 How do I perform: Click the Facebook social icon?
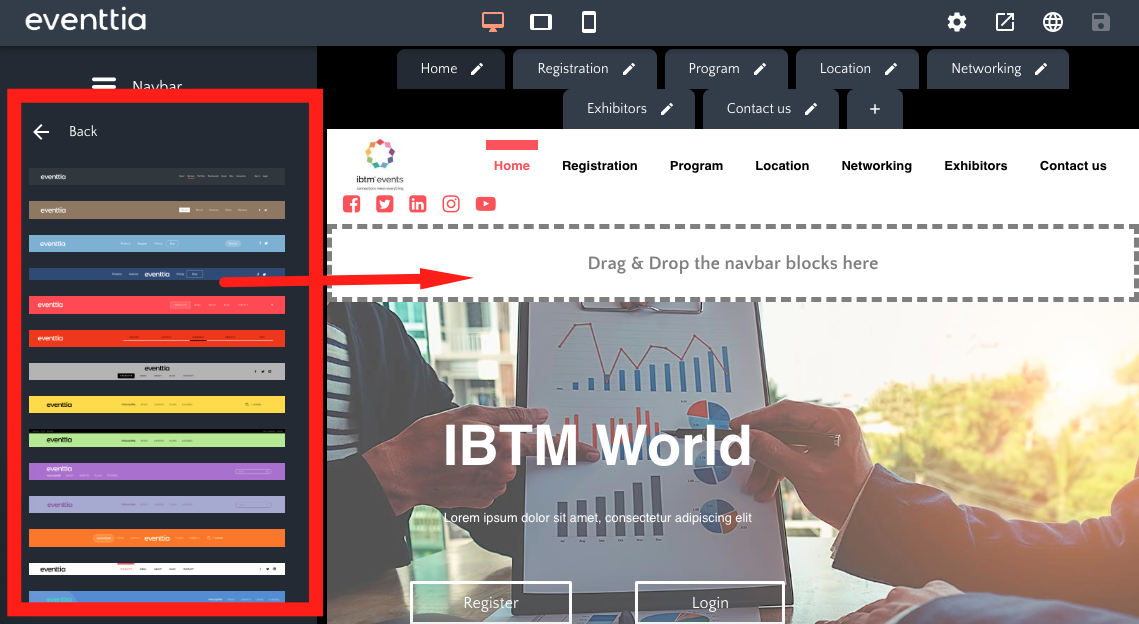click(352, 204)
